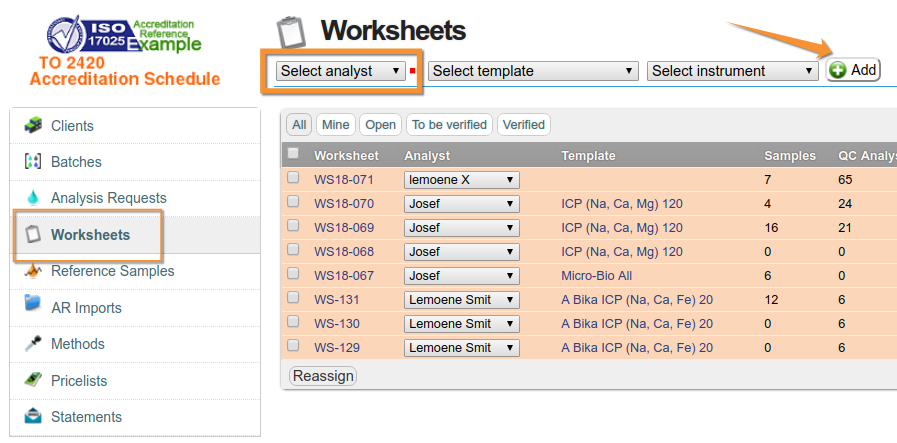This screenshot has height=443, width=897.
Task: Click the Pricelists icon
Action: (x=33, y=380)
